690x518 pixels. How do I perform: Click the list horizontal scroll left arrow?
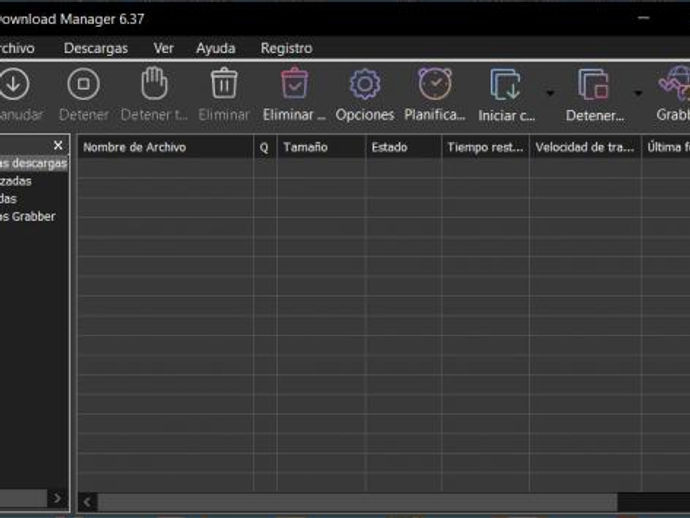click(87, 502)
